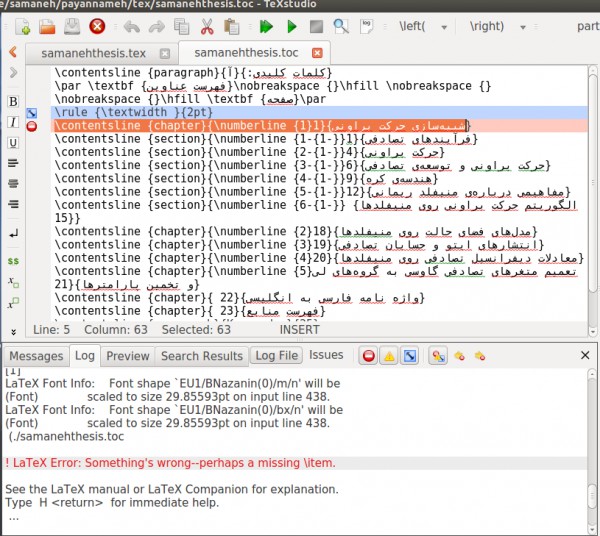Screen dimensions: 600x536
Task: Insert subscript using the x₀ icon
Action: [13, 283]
